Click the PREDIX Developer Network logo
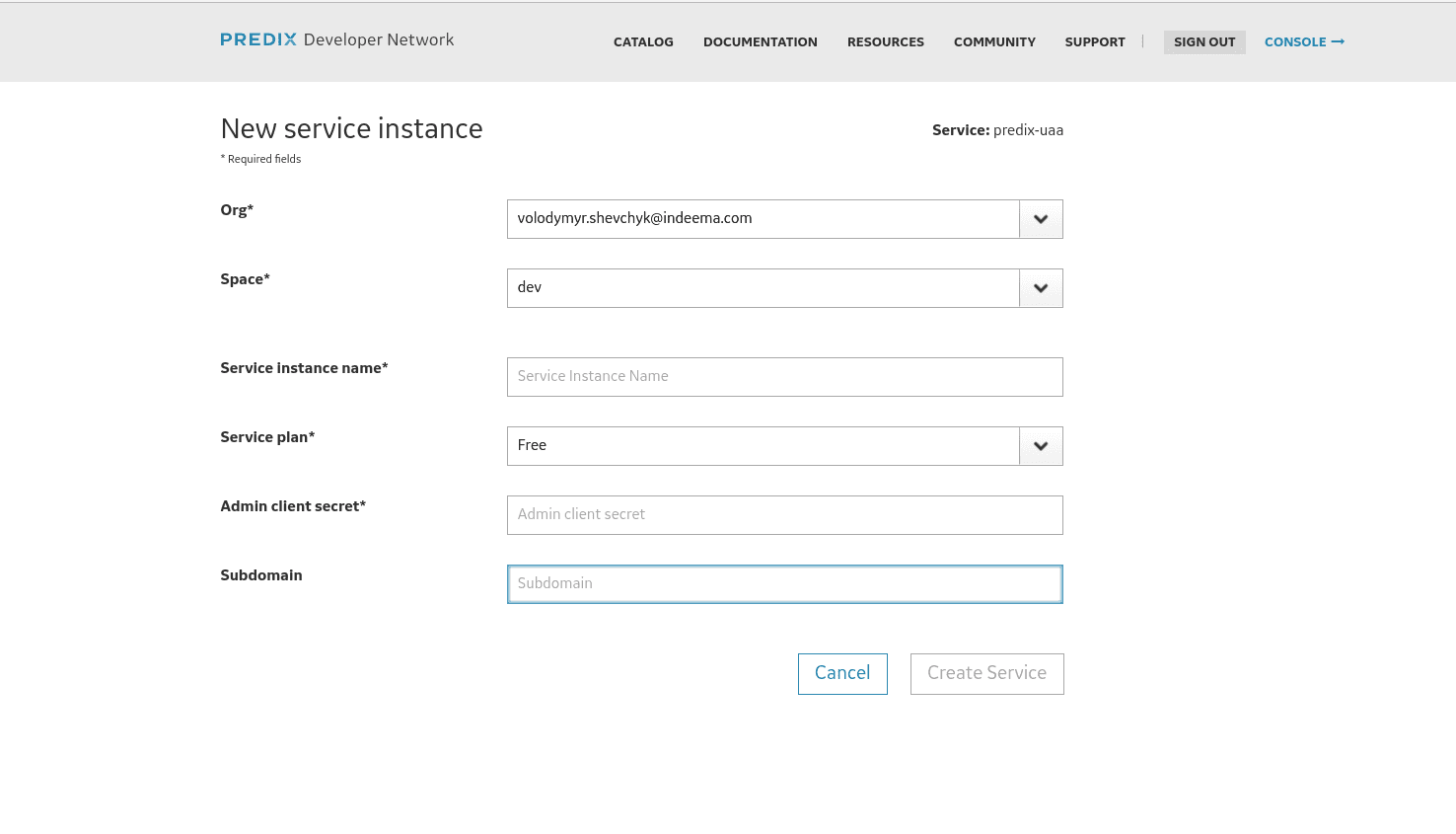Image resolution: width=1456 pixels, height=834 pixels. (336, 40)
